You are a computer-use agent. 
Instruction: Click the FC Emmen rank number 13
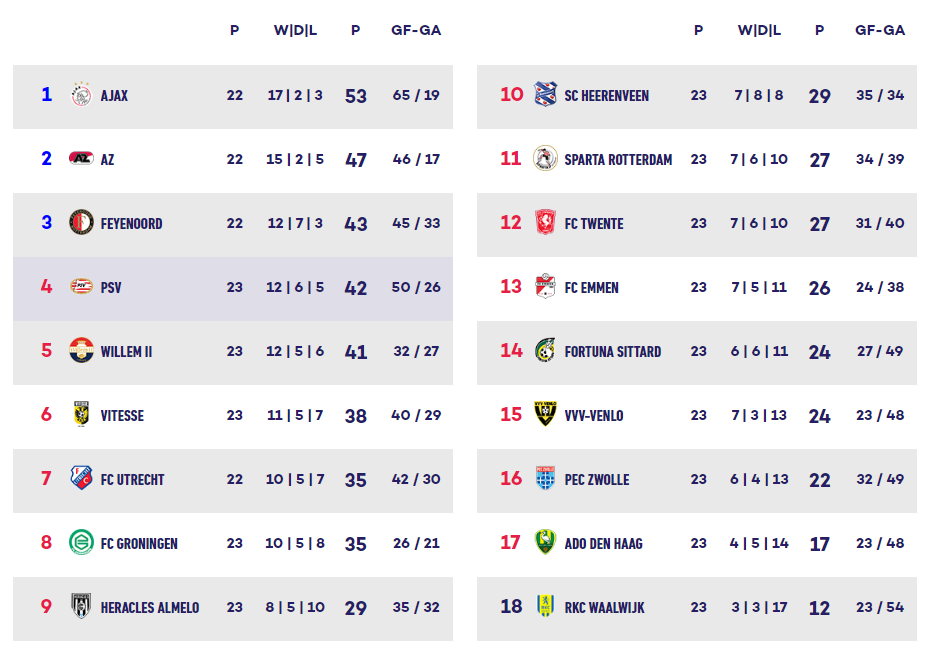[x=511, y=287]
